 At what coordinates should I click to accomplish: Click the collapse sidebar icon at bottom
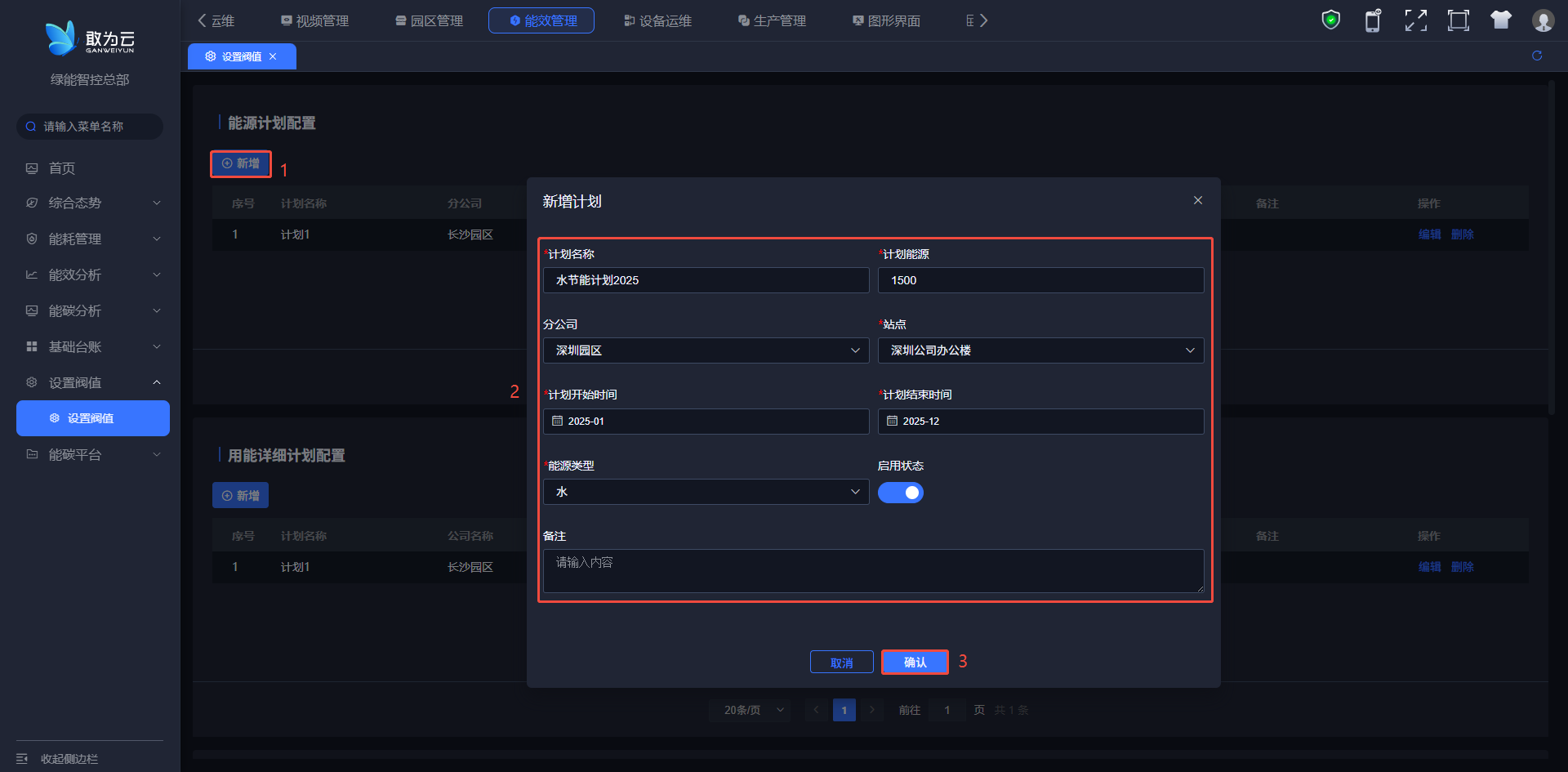pyautogui.click(x=22, y=759)
